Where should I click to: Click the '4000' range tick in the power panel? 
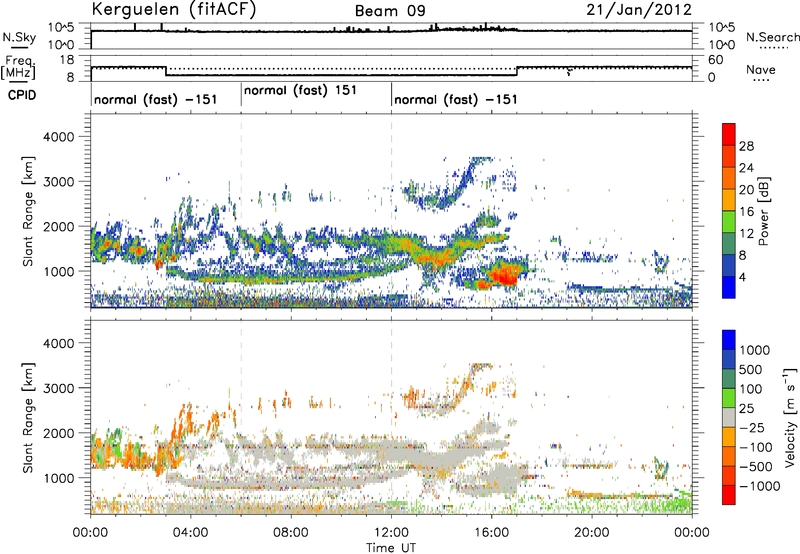pos(58,137)
